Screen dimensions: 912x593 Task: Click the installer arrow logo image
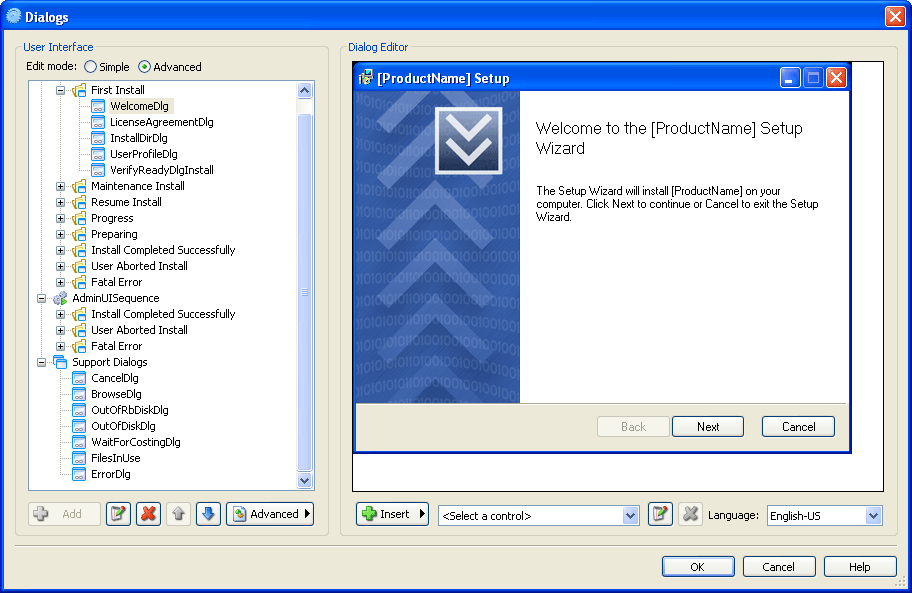coord(468,141)
